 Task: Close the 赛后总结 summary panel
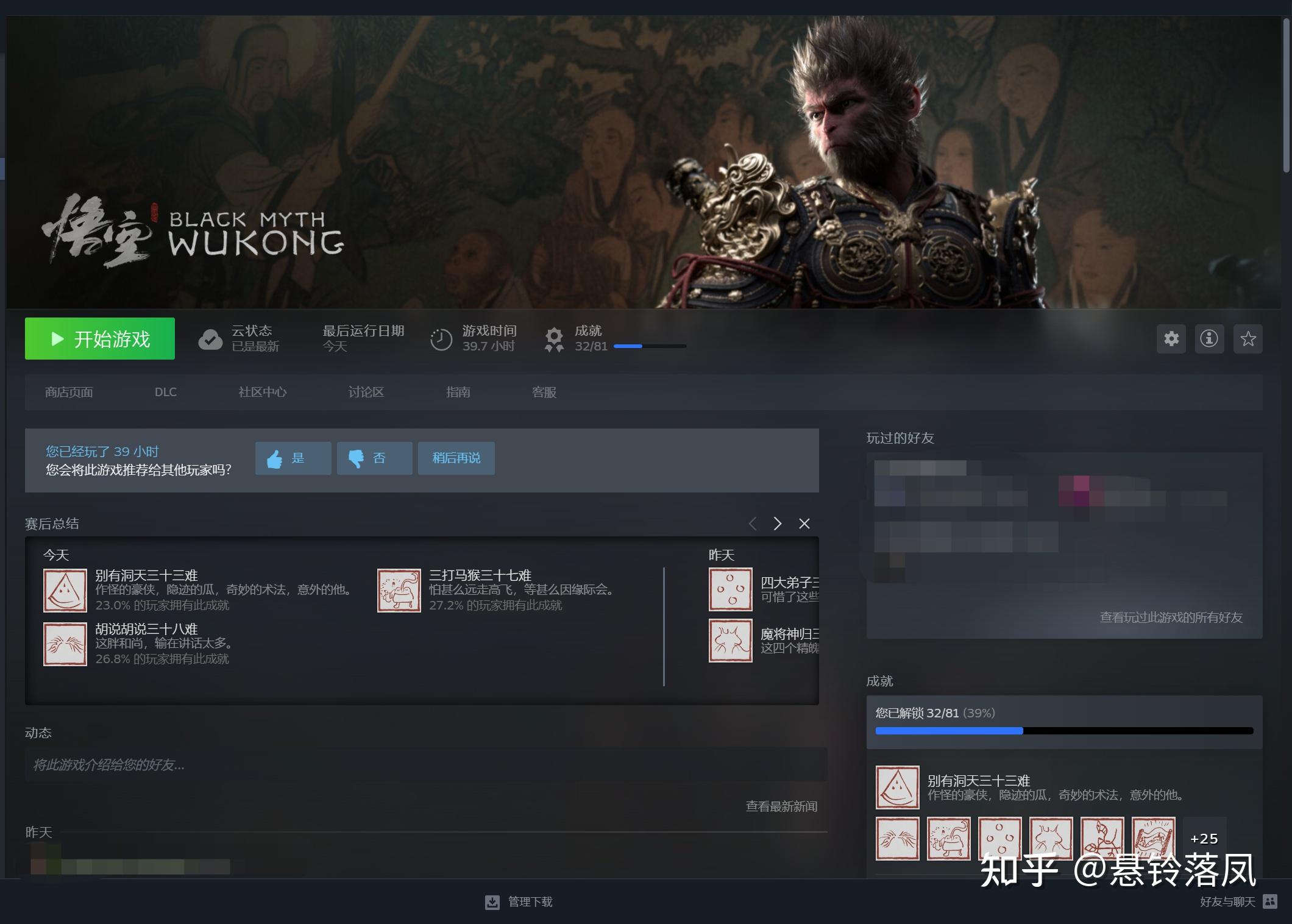[x=804, y=524]
